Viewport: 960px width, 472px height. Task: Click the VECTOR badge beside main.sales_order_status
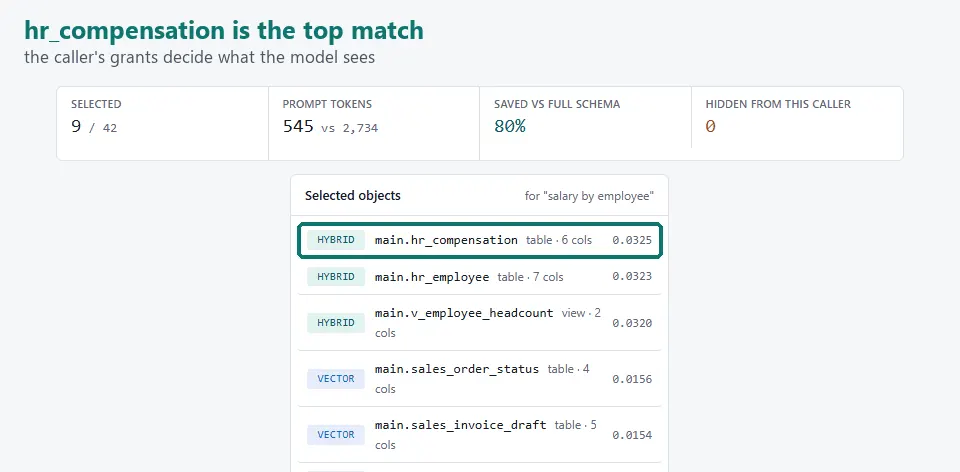pyautogui.click(x=336, y=379)
